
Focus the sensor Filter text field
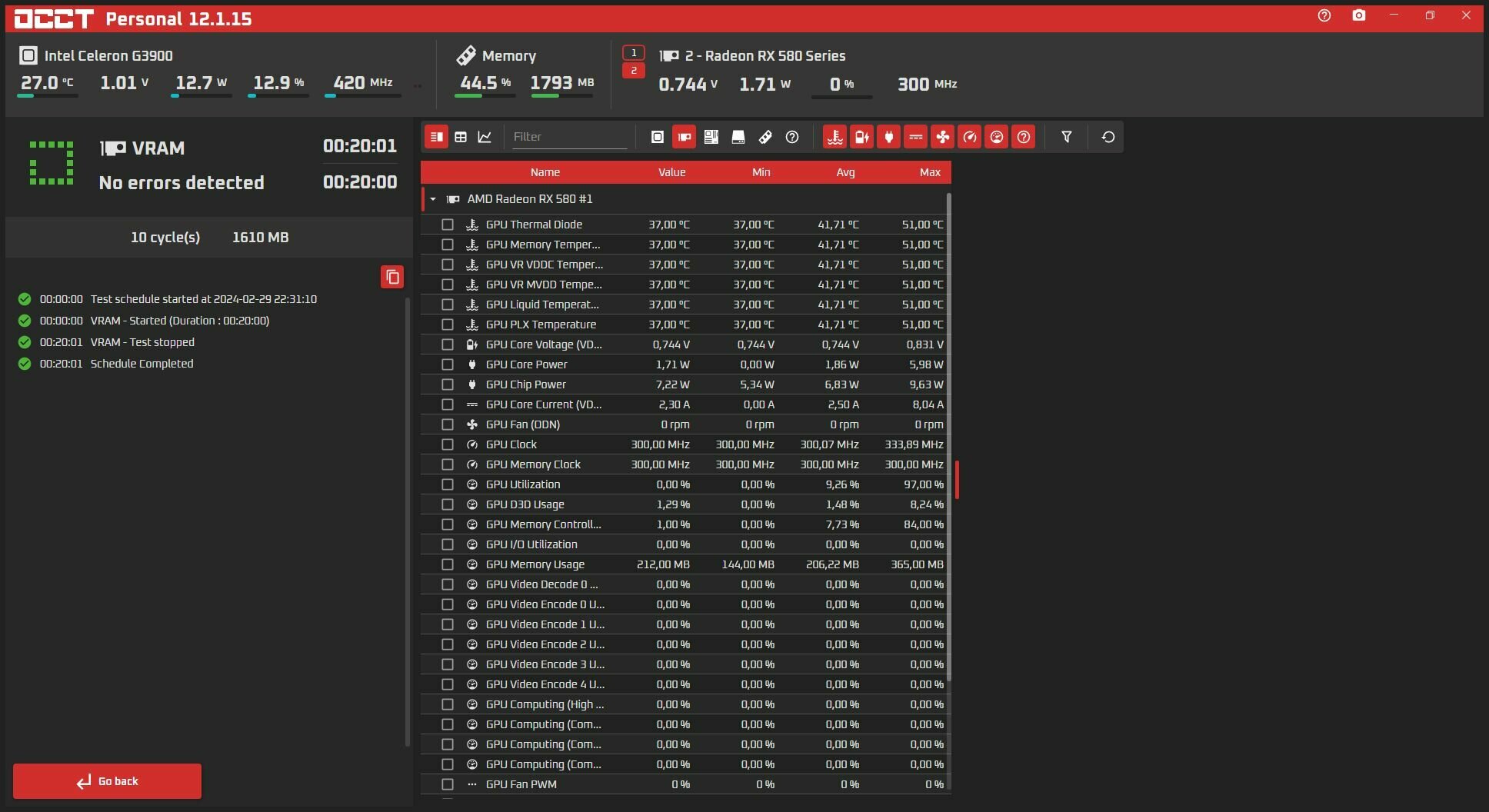[569, 137]
